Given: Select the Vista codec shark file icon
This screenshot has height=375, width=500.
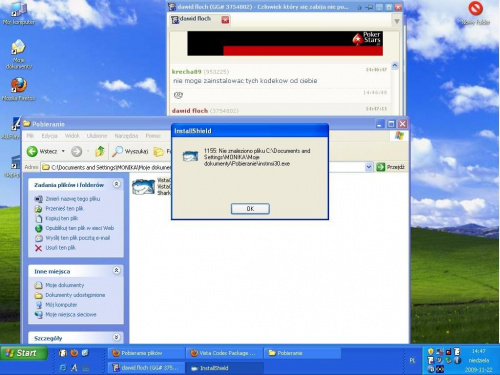Looking at the screenshot, I should coord(144,187).
